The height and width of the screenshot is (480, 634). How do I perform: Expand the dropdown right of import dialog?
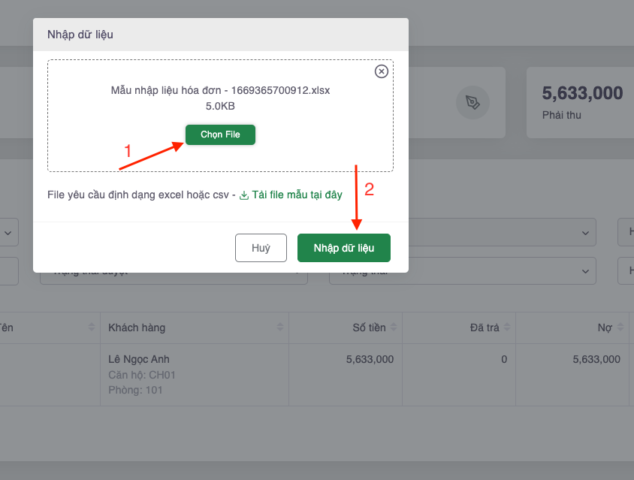point(585,233)
